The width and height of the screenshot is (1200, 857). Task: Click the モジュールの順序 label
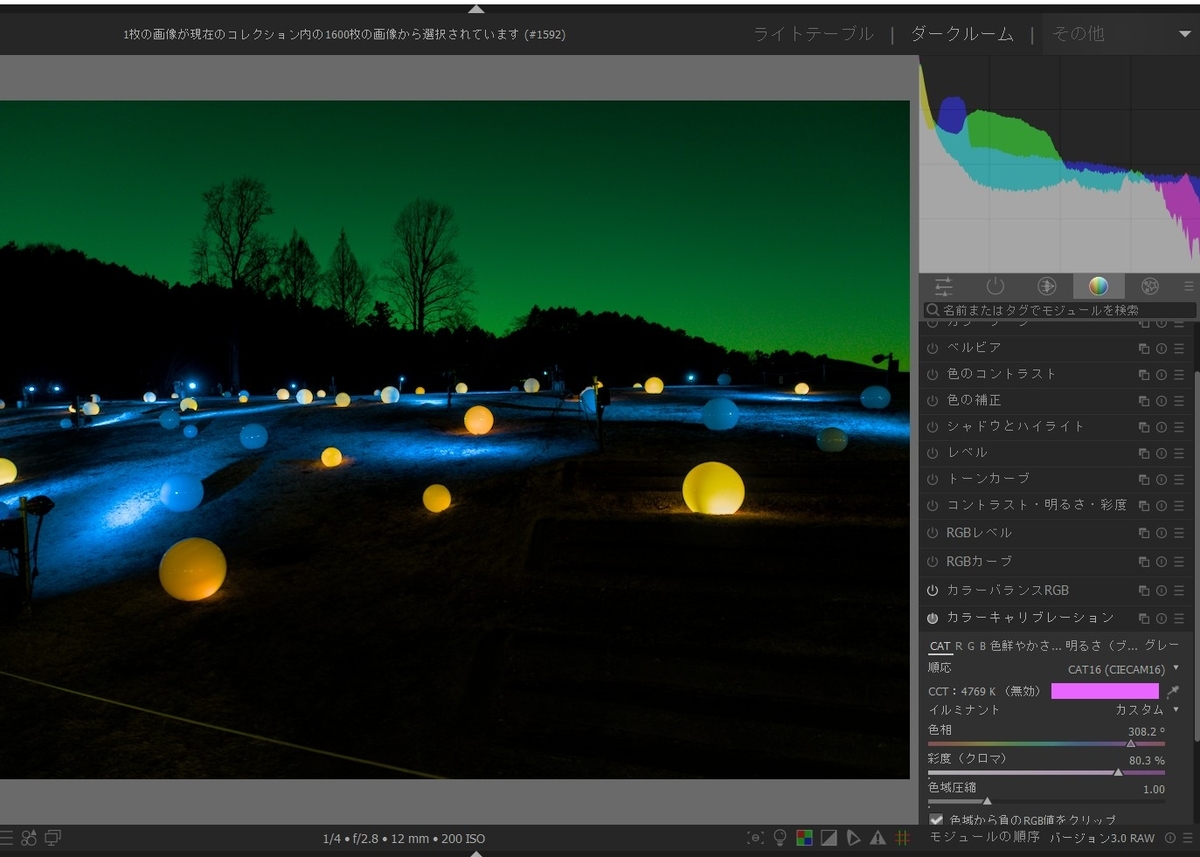(x=985, y=838)
